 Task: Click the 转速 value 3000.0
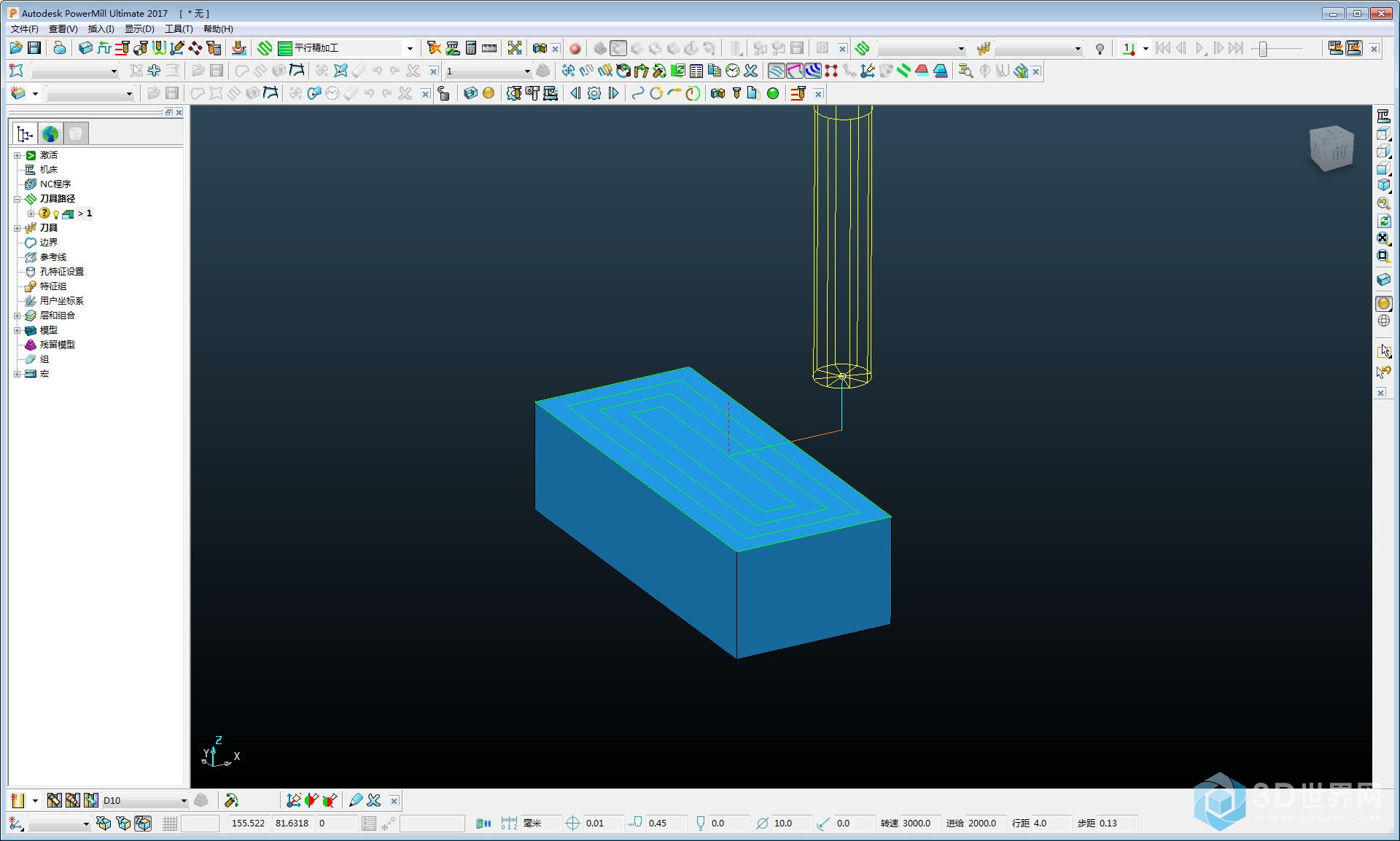[x=921, y=823]
